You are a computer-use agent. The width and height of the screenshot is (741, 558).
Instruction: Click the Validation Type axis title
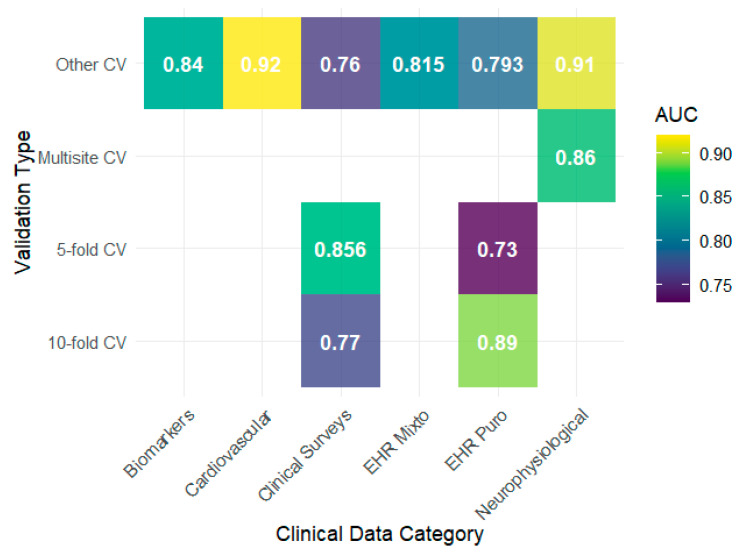tap(23, 202)
